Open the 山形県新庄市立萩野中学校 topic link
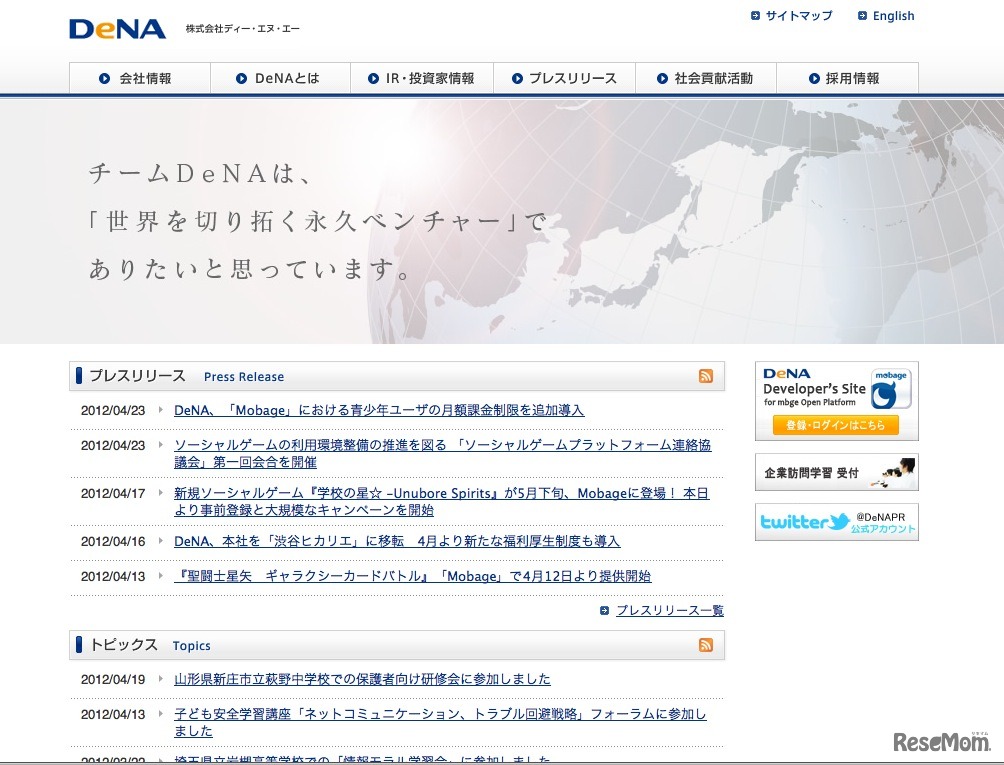This screenshot has height=765, width=1004. click(x=362, y=679)
